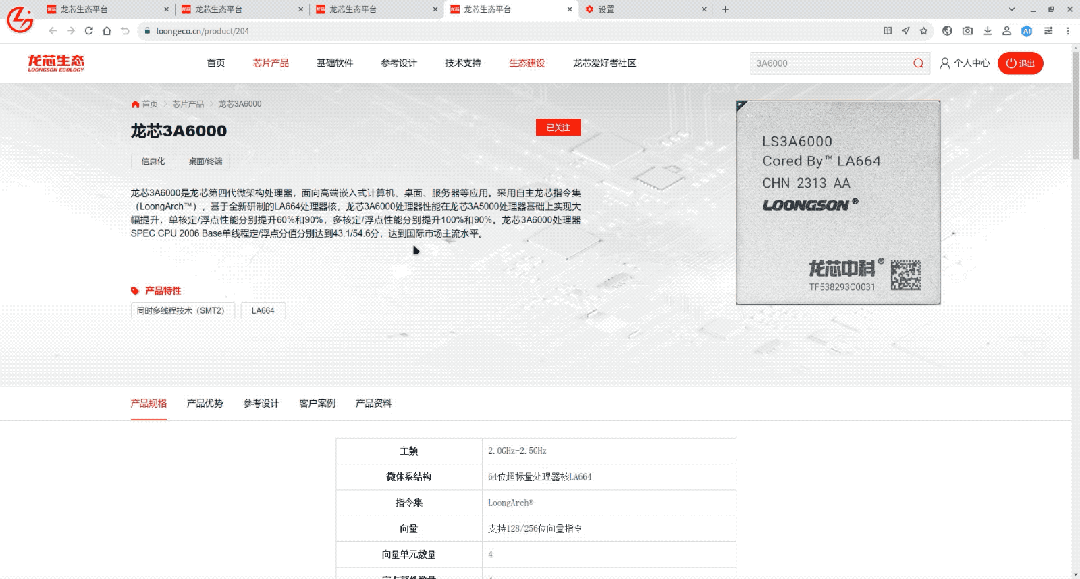The height and width of the screenshot is (579, 1080).
Task: Click the red search magnifier icon
Action: pyautogui.click(x=918, y=63)
